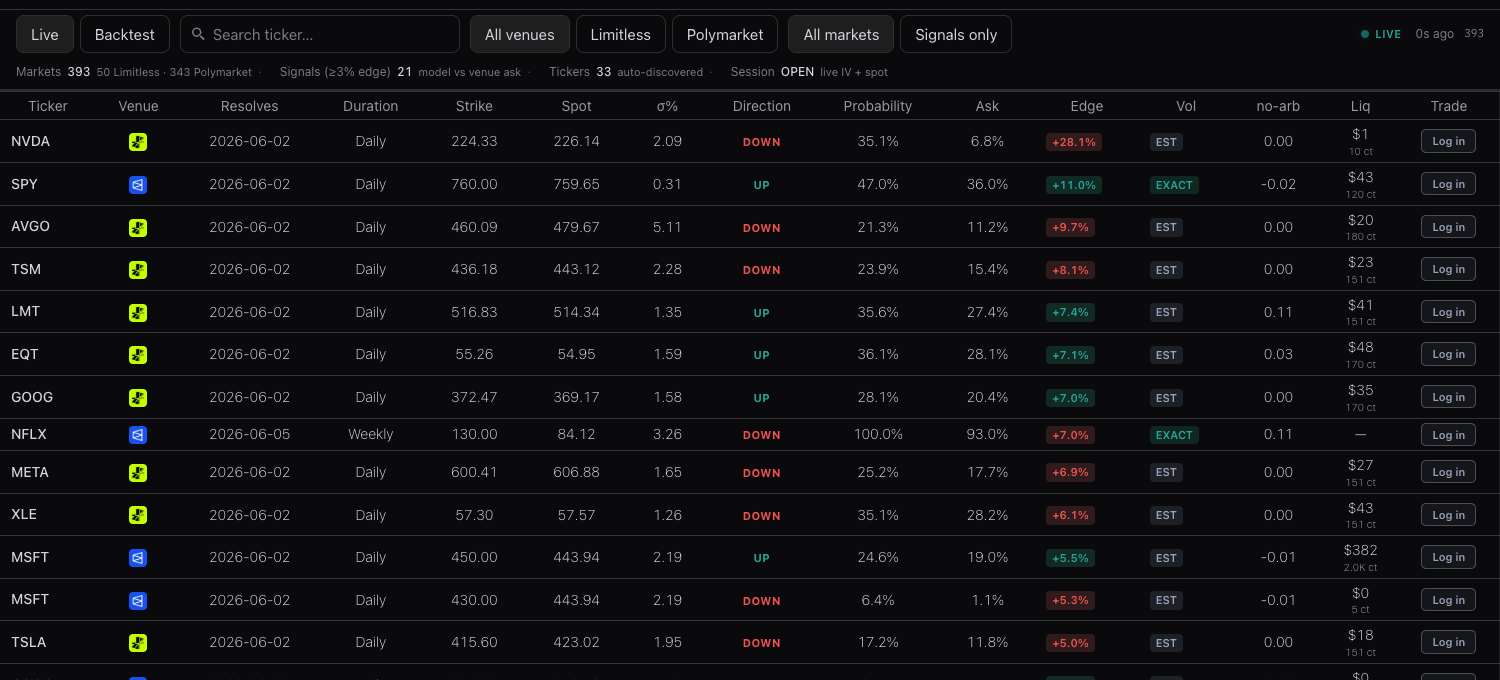The height and width of the screenshot is (680, 1500).
Task: Click the search magnifier icon
Action: point(198,34)
